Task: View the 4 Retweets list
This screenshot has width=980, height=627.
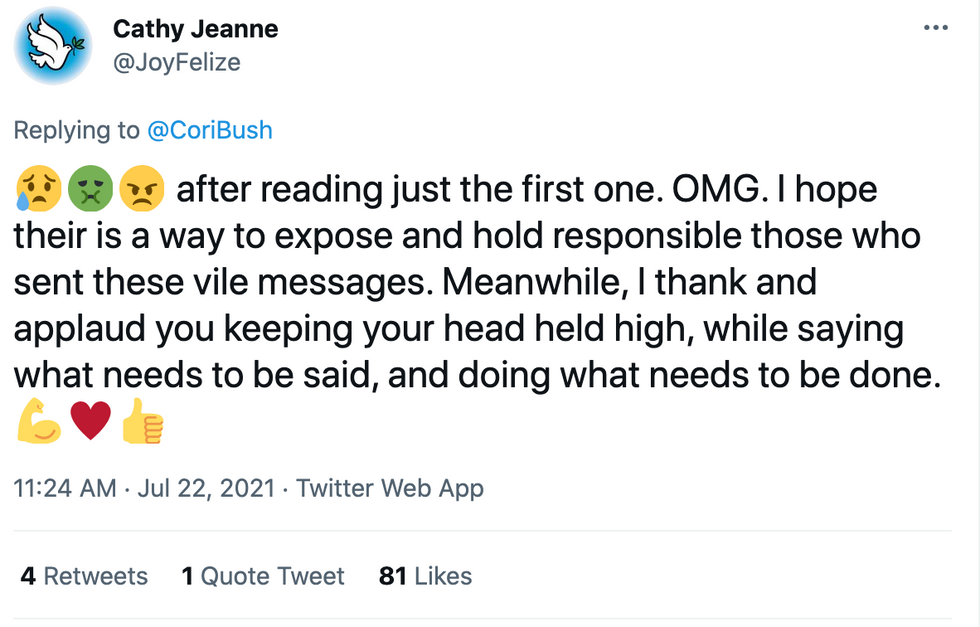Action: coord(84,576)
